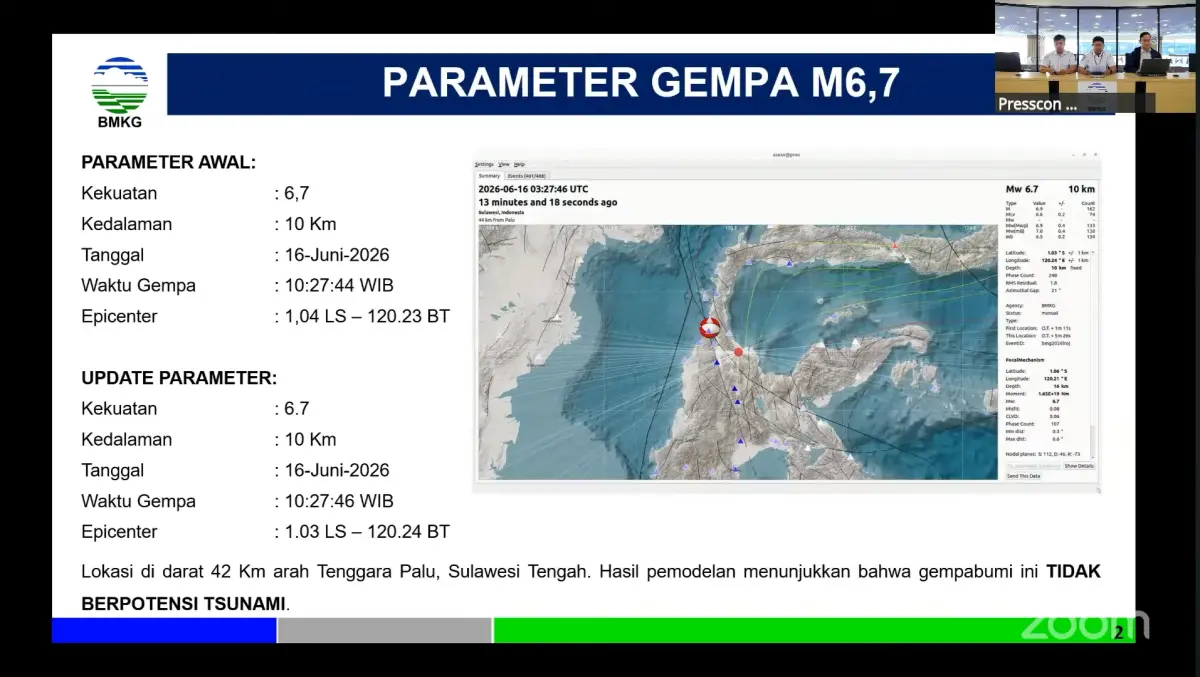Click the Nodal planes value line
The width and height of the screenshot is (1200, 677).
pyautogui.click(x=1042, y=454)
